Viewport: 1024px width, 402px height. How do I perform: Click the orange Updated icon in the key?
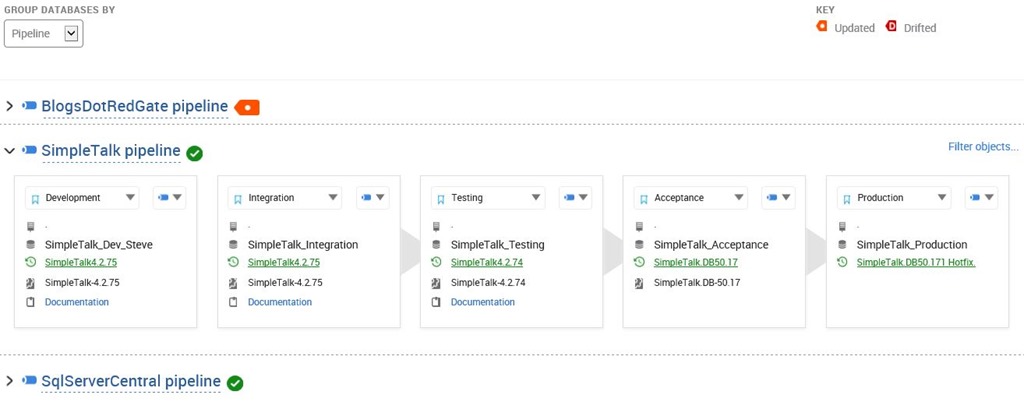822,27
